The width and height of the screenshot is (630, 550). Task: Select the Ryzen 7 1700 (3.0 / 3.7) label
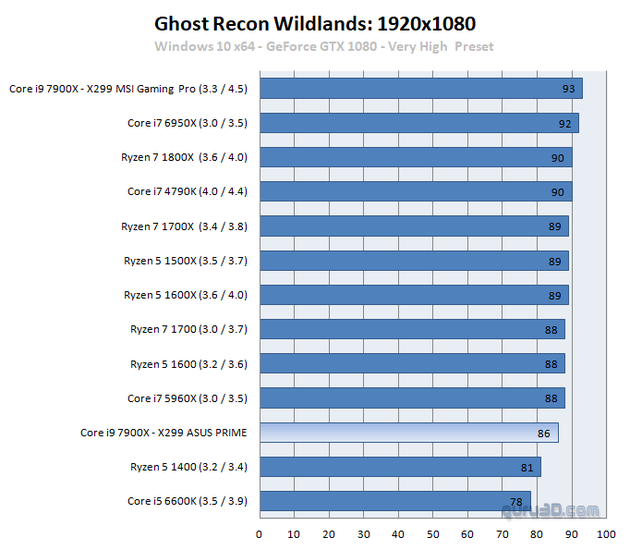click(x=189, y=329)
